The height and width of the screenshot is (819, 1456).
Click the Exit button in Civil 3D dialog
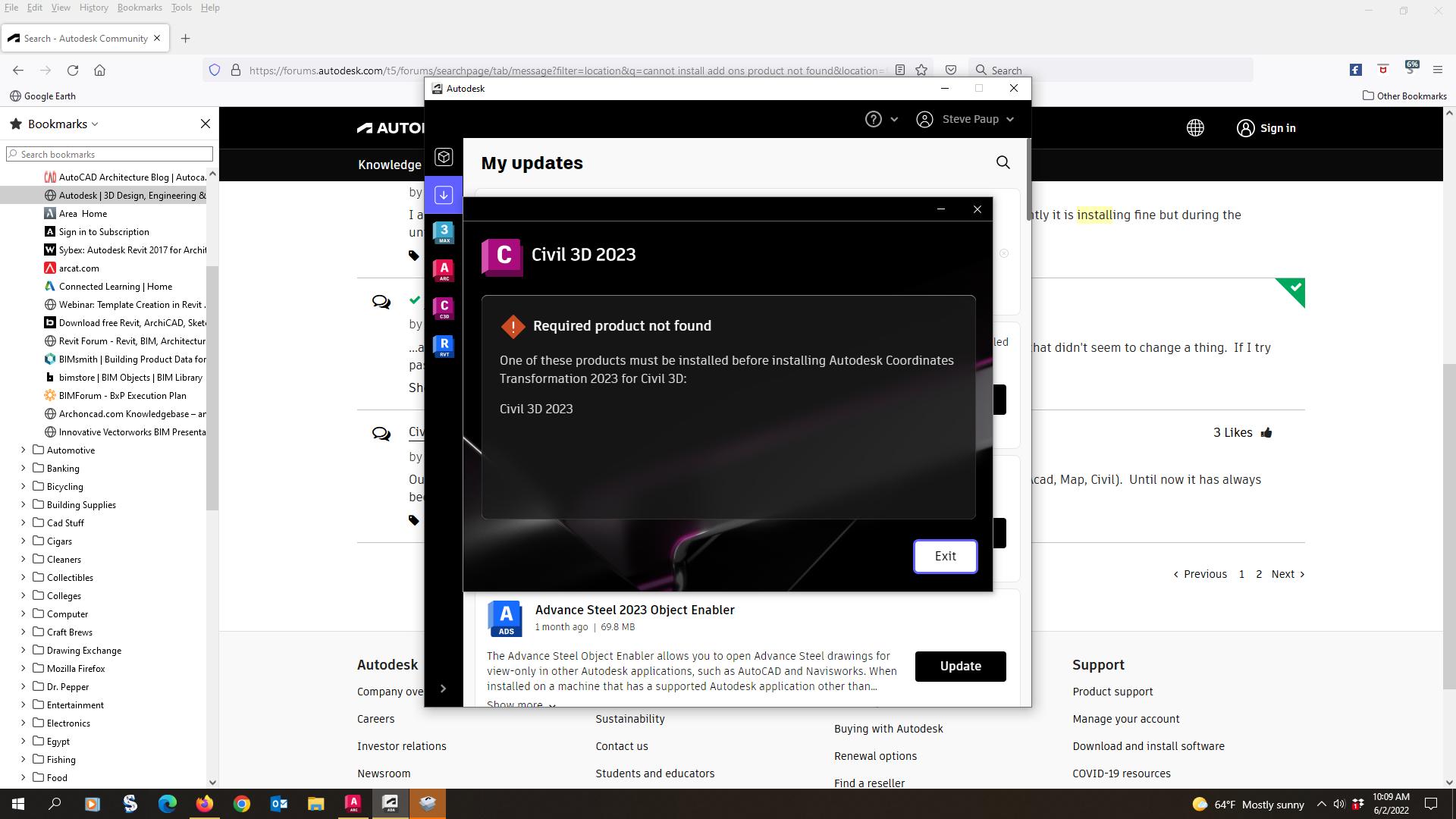[945, 557]
